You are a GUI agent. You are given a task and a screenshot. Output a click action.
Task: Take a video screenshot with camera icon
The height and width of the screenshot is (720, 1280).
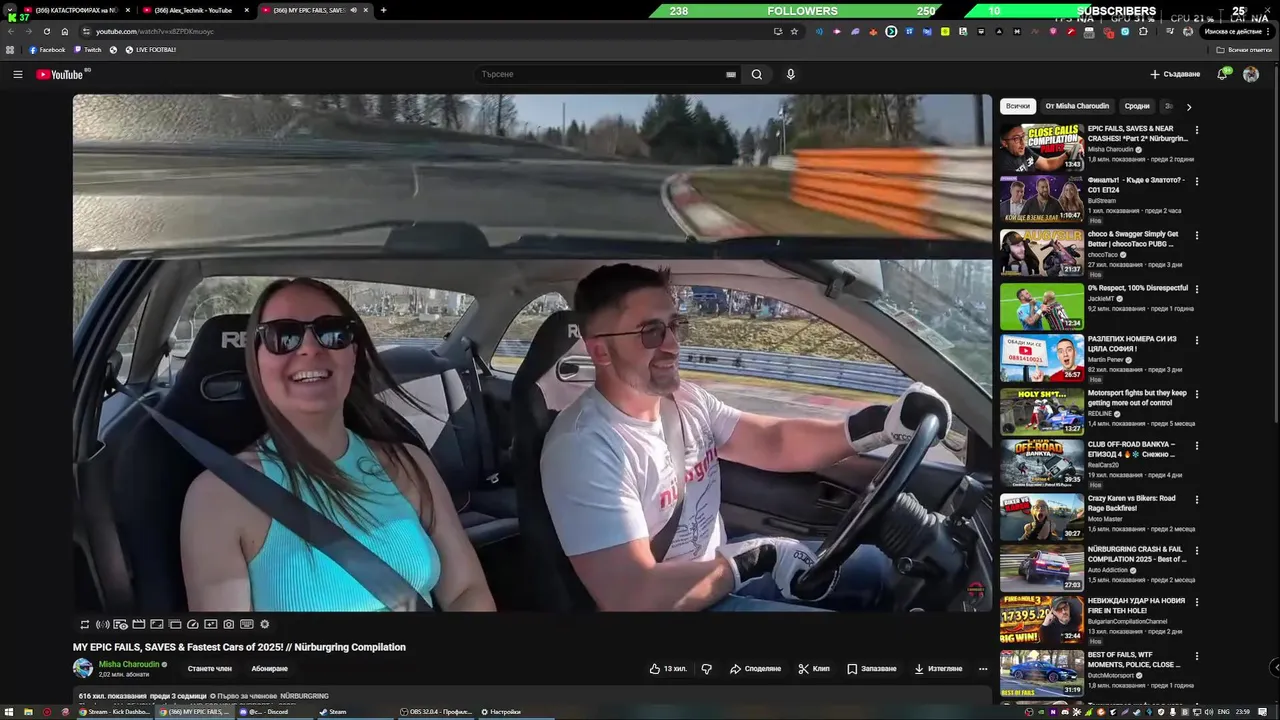coord(229,624)
